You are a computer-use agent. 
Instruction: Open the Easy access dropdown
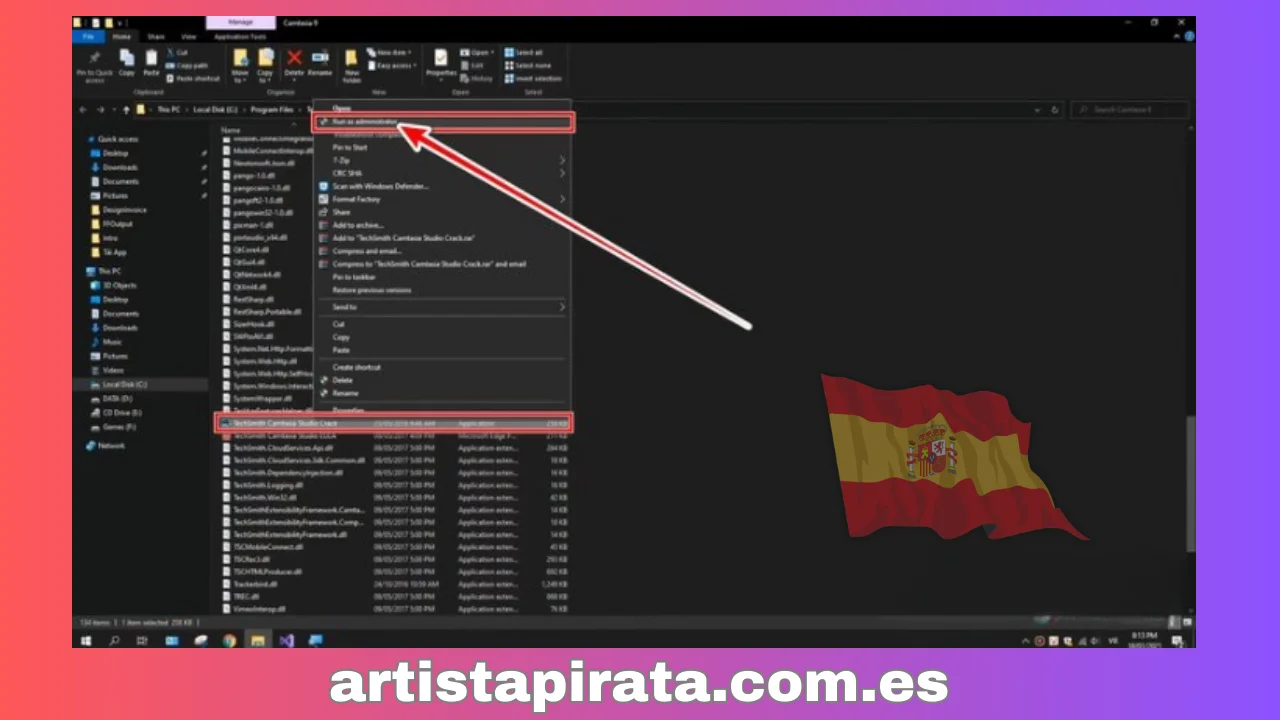[x=391, y=66]
